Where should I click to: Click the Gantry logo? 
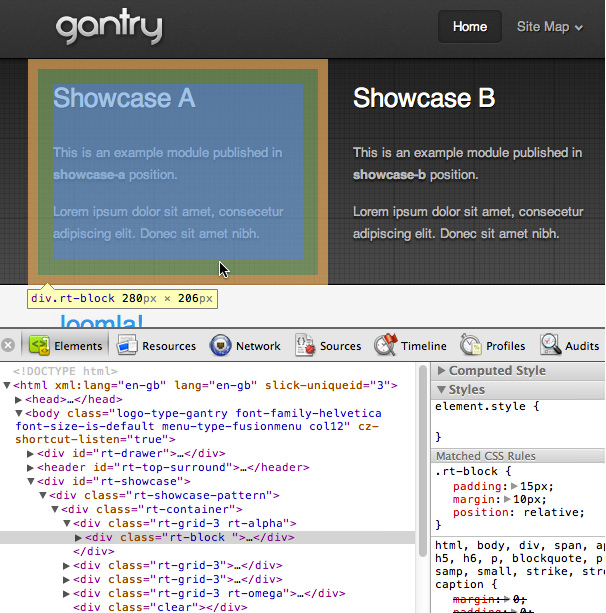click(x=108, y=27)
